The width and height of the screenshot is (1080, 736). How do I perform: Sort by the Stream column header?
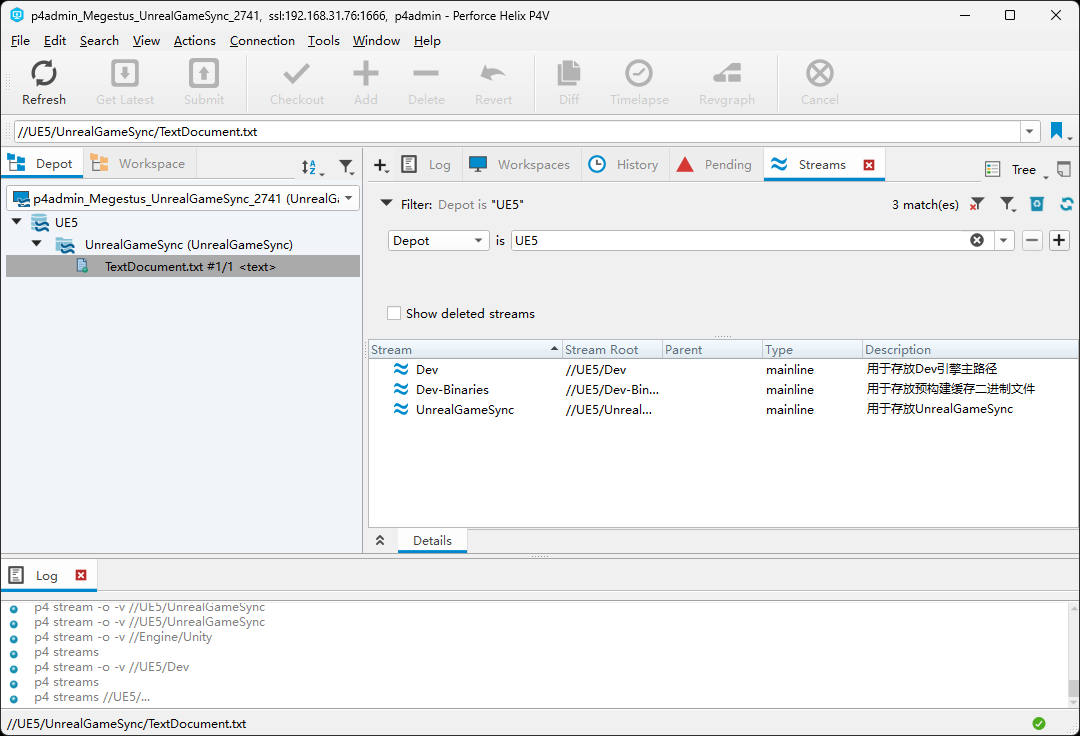tap(465, 349)
